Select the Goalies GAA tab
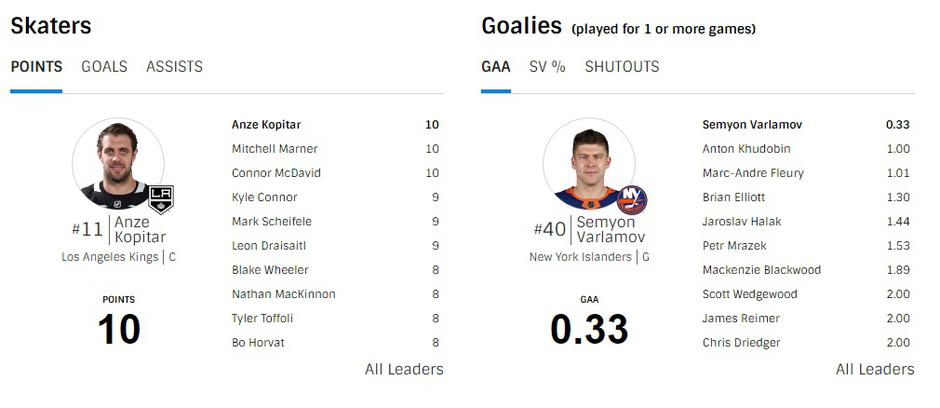This screenshot has height=408, width=940. coord(495,67)
